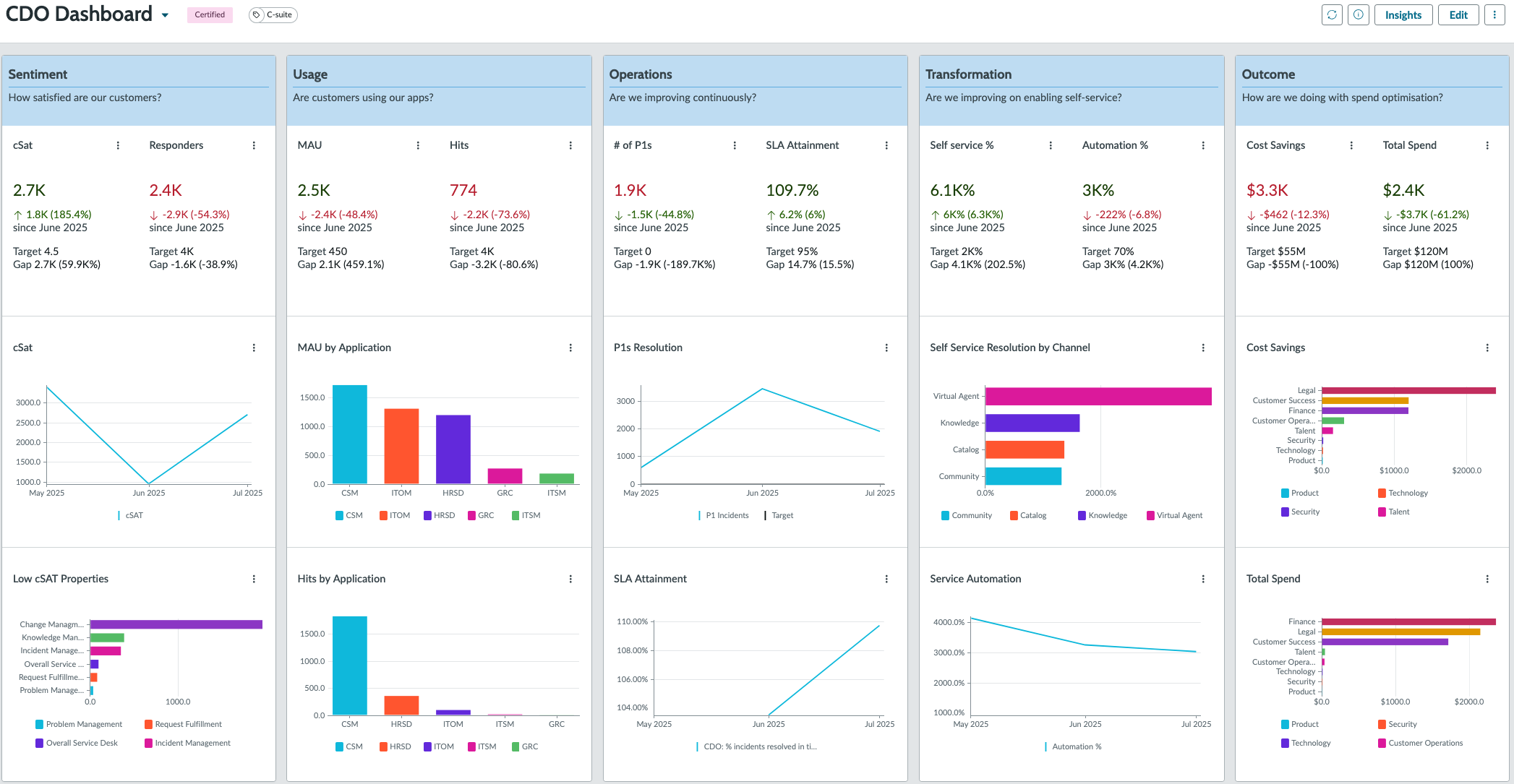Viewport: 1514px width, 784px height.
Task: Open the Self service % widget options menu
Action: coord(1051,145)
